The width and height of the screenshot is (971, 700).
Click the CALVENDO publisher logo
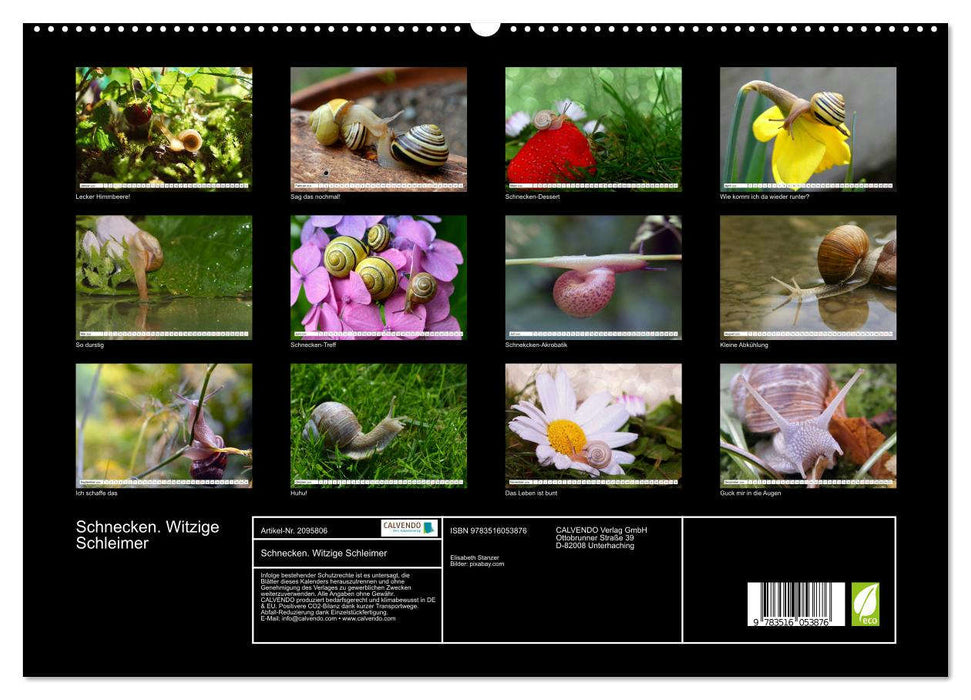(x=408, y=527)
